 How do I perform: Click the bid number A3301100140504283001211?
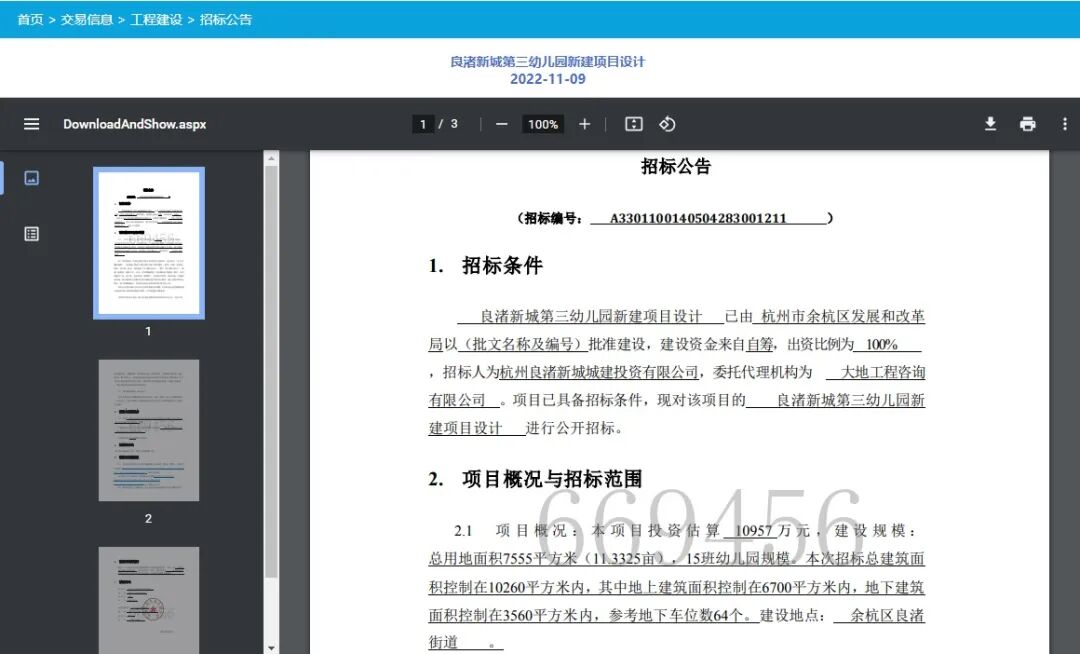[x=698, y=218]
